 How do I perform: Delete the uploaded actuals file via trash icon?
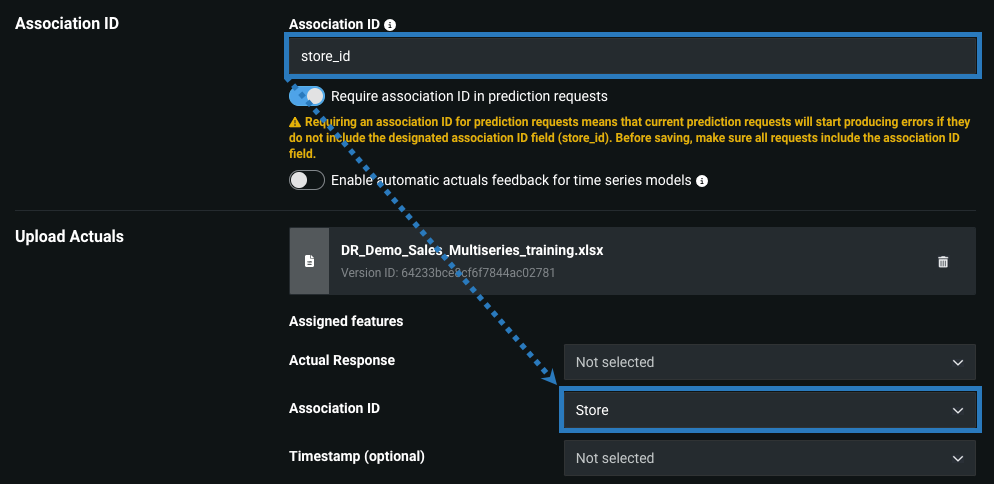[x=942, y=261]
